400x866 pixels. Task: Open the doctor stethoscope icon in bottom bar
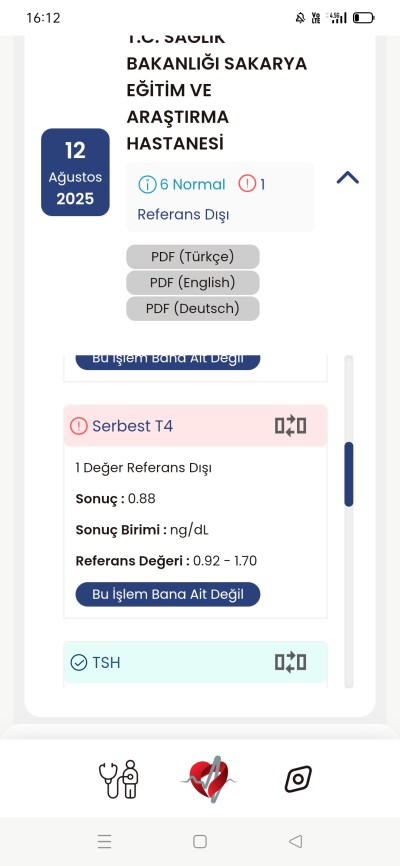click(119, 779)
